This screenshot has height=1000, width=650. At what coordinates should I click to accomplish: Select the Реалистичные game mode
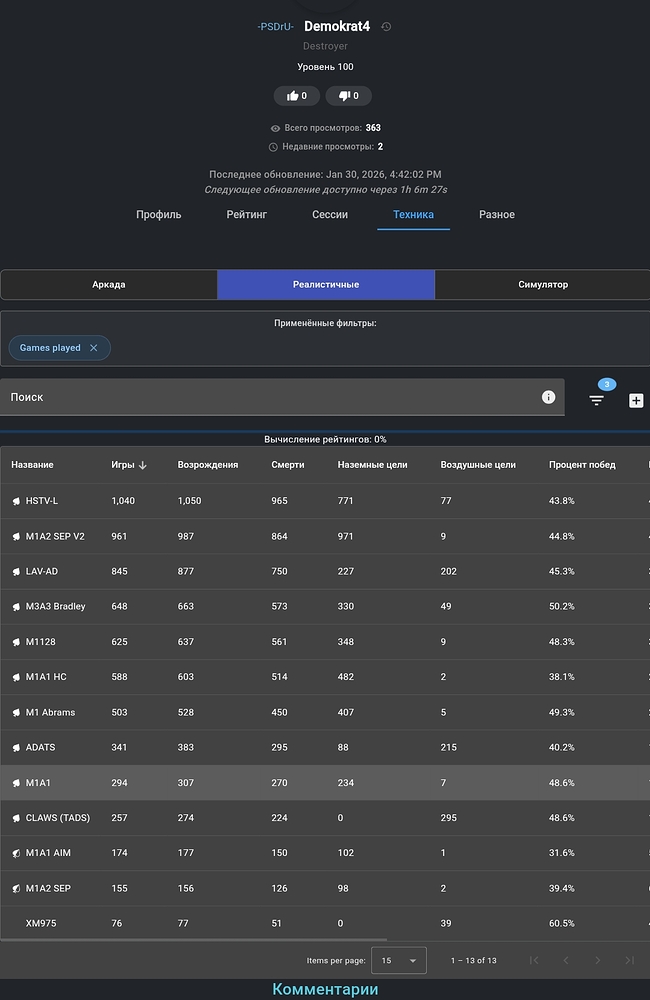[x=326, y=284]
